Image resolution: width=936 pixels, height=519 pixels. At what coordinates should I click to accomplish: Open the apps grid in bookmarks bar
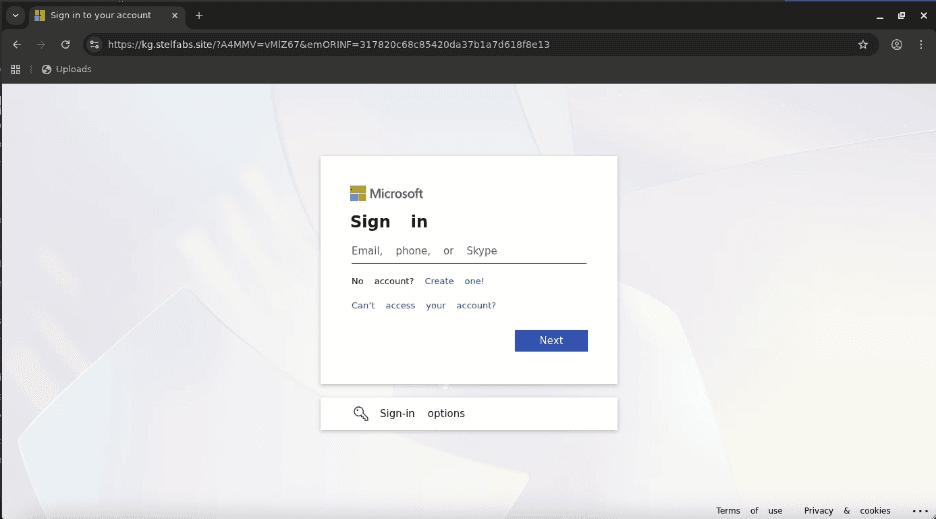(16, 69)
